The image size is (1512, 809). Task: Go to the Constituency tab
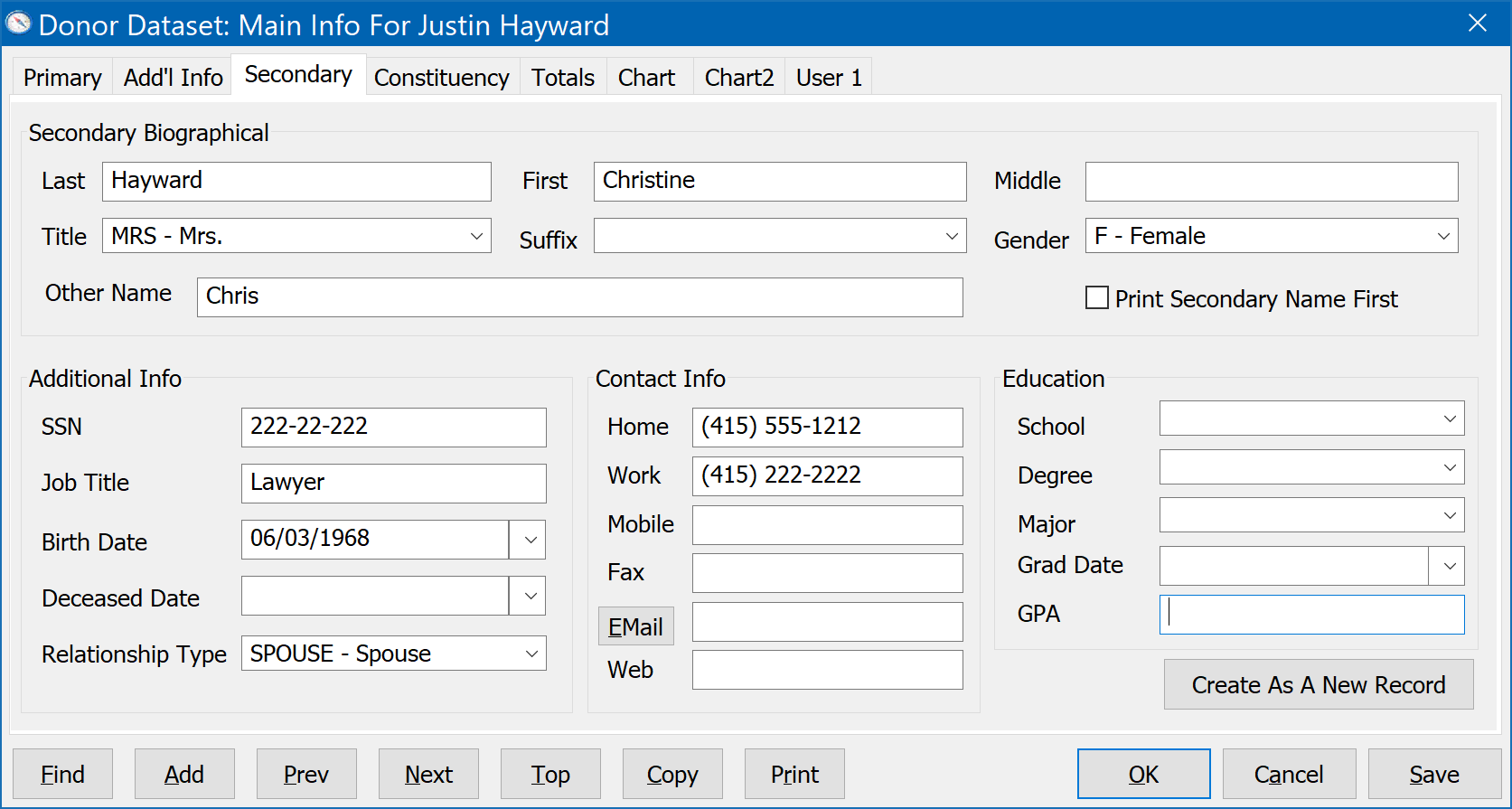pos(442,78)
